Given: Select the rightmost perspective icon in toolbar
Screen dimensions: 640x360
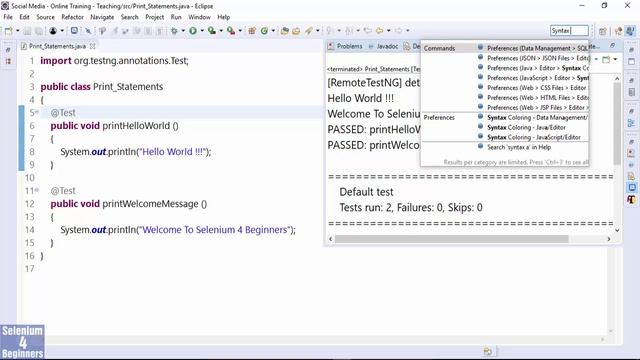Looking at the screenshot, I should (x=631, y=31).
